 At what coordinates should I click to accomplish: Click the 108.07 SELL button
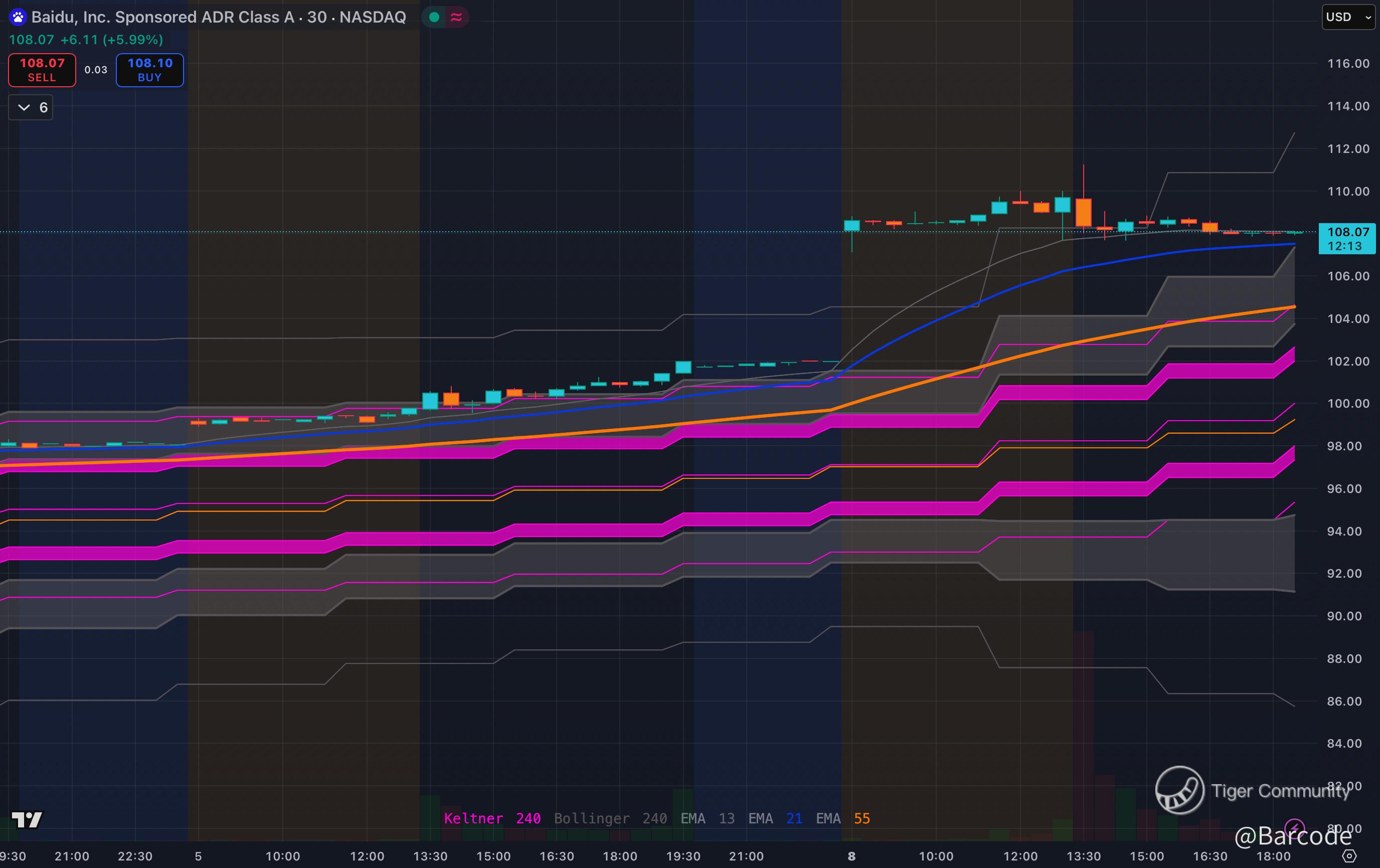(42, 70)
